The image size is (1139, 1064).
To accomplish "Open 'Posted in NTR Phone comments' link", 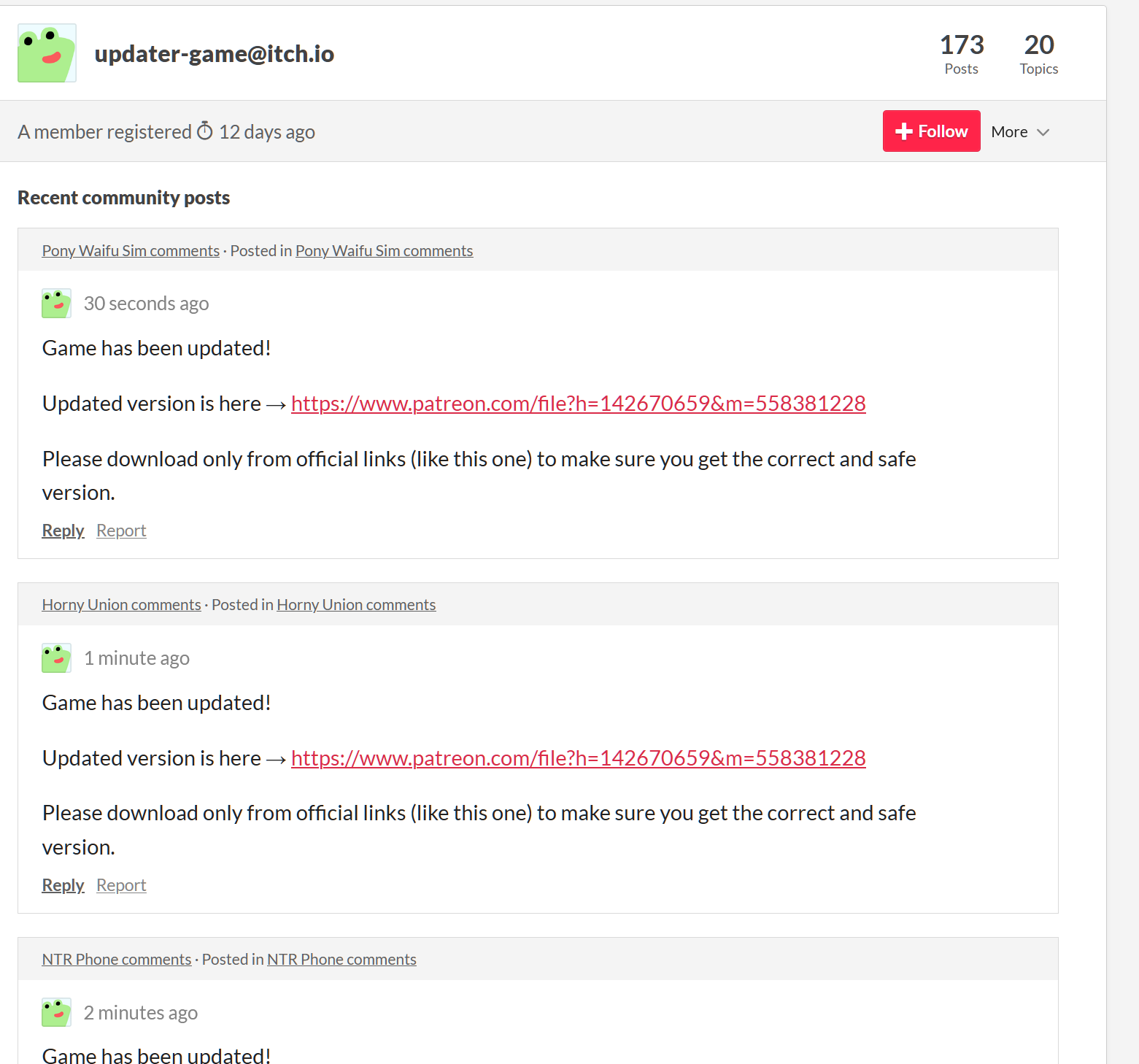I will [341, 960].
